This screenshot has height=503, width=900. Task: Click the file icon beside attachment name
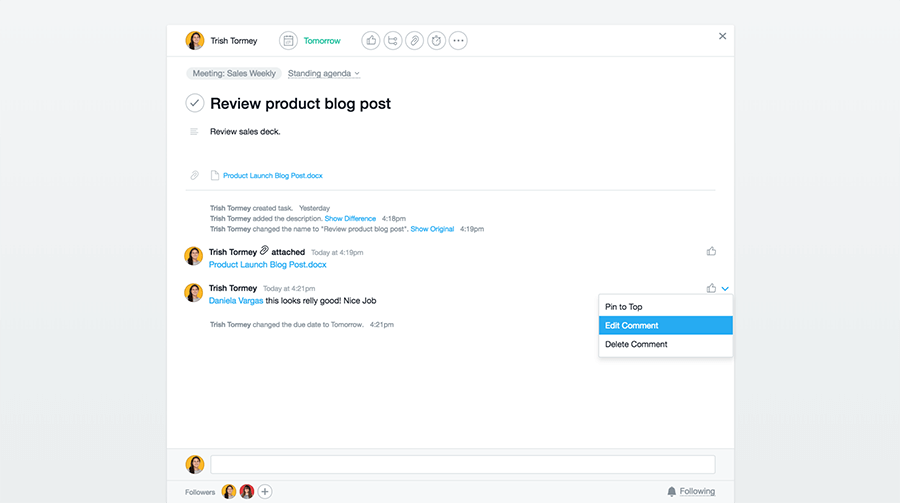point(215,176)
